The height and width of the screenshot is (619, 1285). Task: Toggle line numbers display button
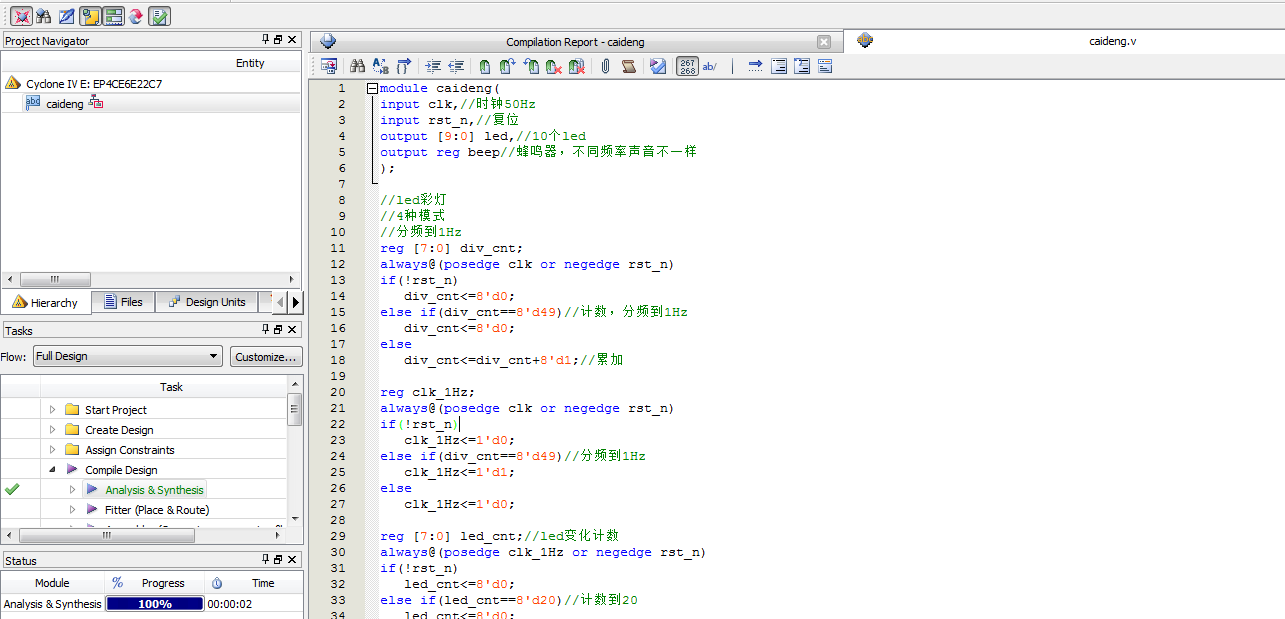click(x=687, y=67)
